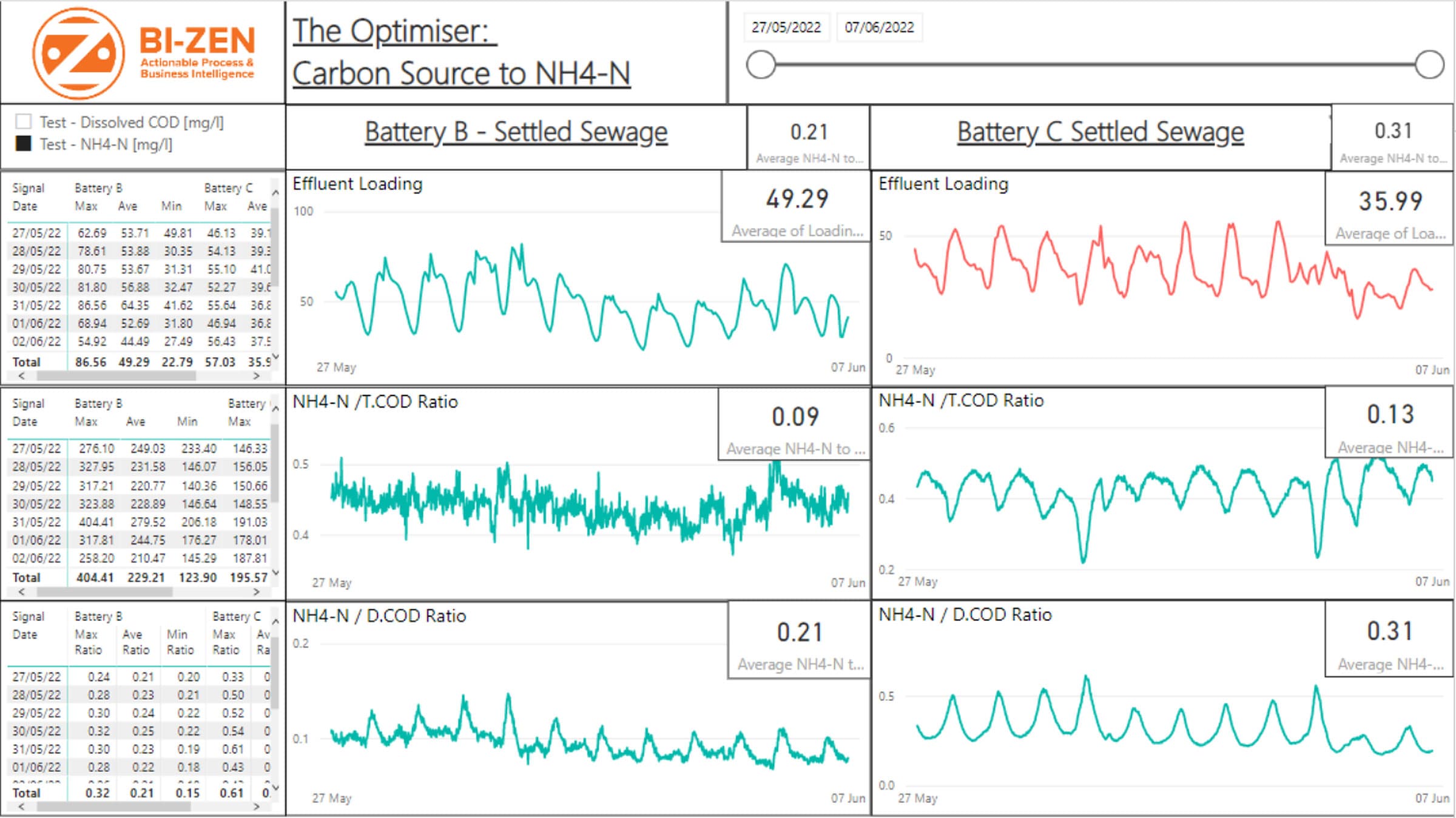Open the Battery C Settled Sewage heading link
Viewport: 1456px width, 818px height.
pyautogui.click(x=1100, y=132)
